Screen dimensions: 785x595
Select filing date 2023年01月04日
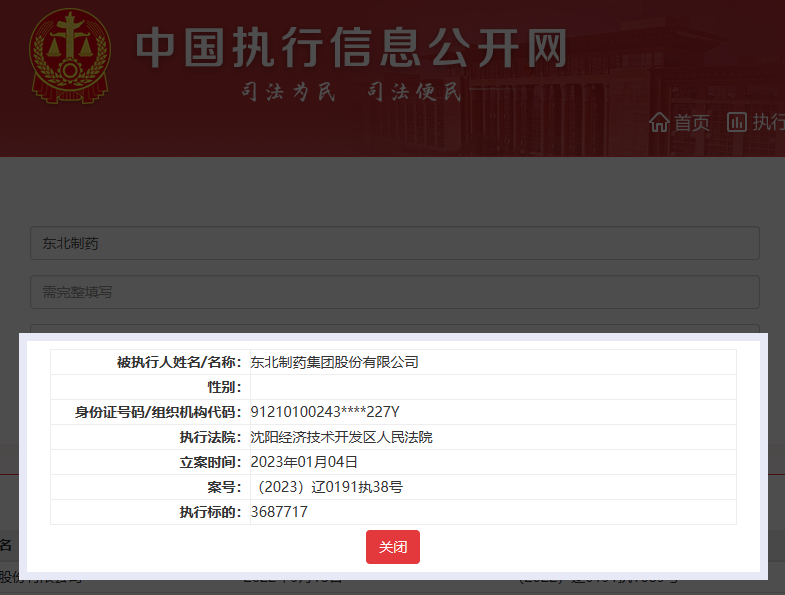304,462
